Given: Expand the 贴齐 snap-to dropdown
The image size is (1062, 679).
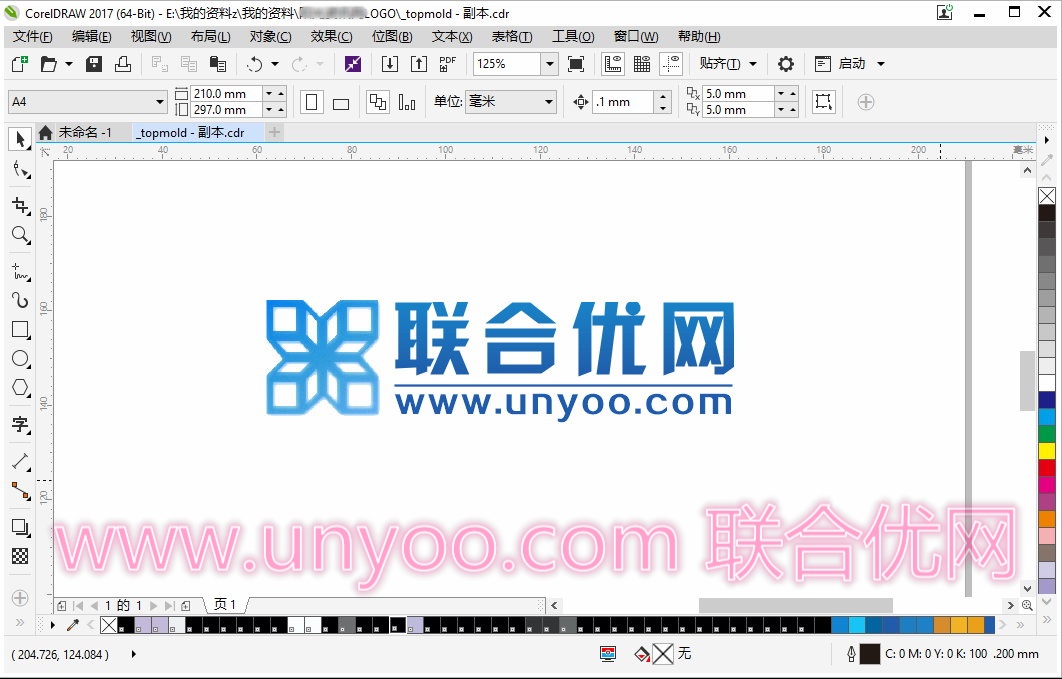Looking at the screenshot, I should coord(753,64).
